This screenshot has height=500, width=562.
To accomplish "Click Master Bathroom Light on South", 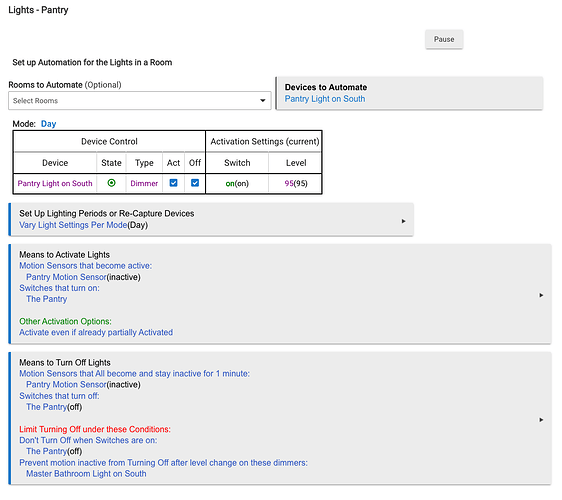I will coord(86,474).
